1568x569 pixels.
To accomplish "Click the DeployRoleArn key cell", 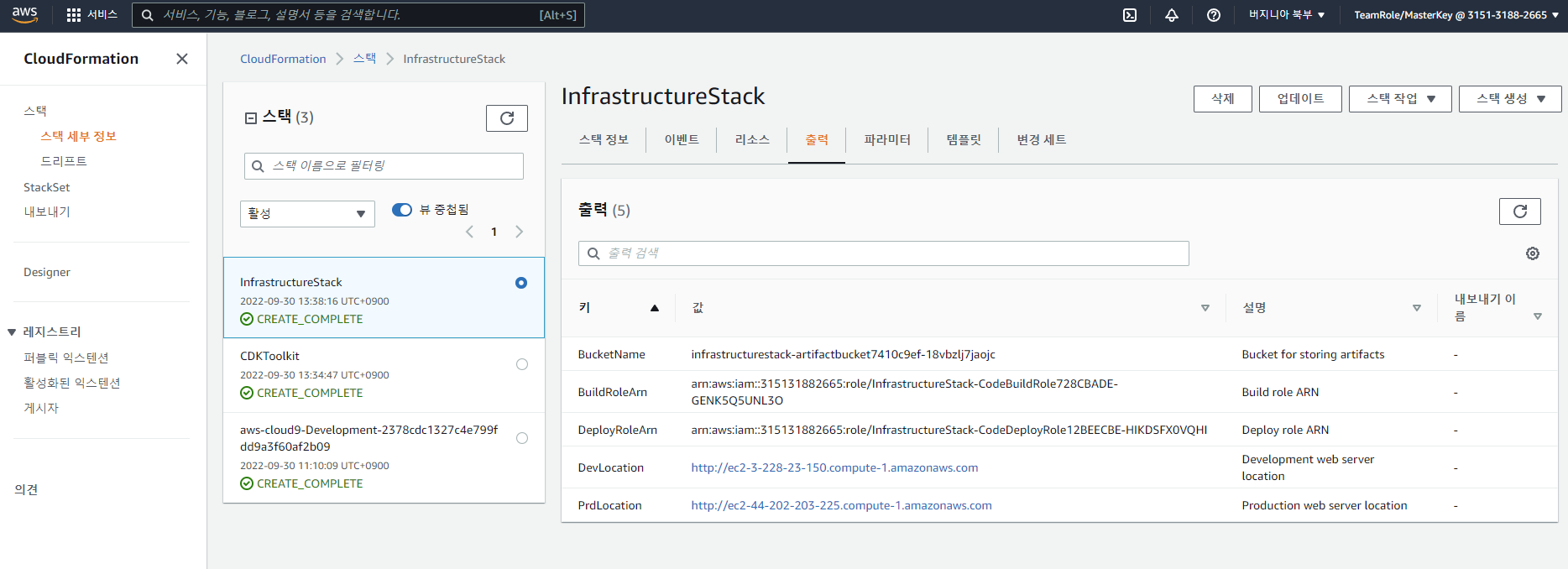I will [617, 431].
